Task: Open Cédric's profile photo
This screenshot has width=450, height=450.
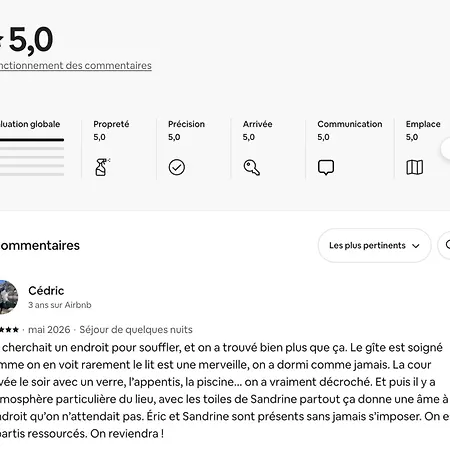Action: [8, 297]
